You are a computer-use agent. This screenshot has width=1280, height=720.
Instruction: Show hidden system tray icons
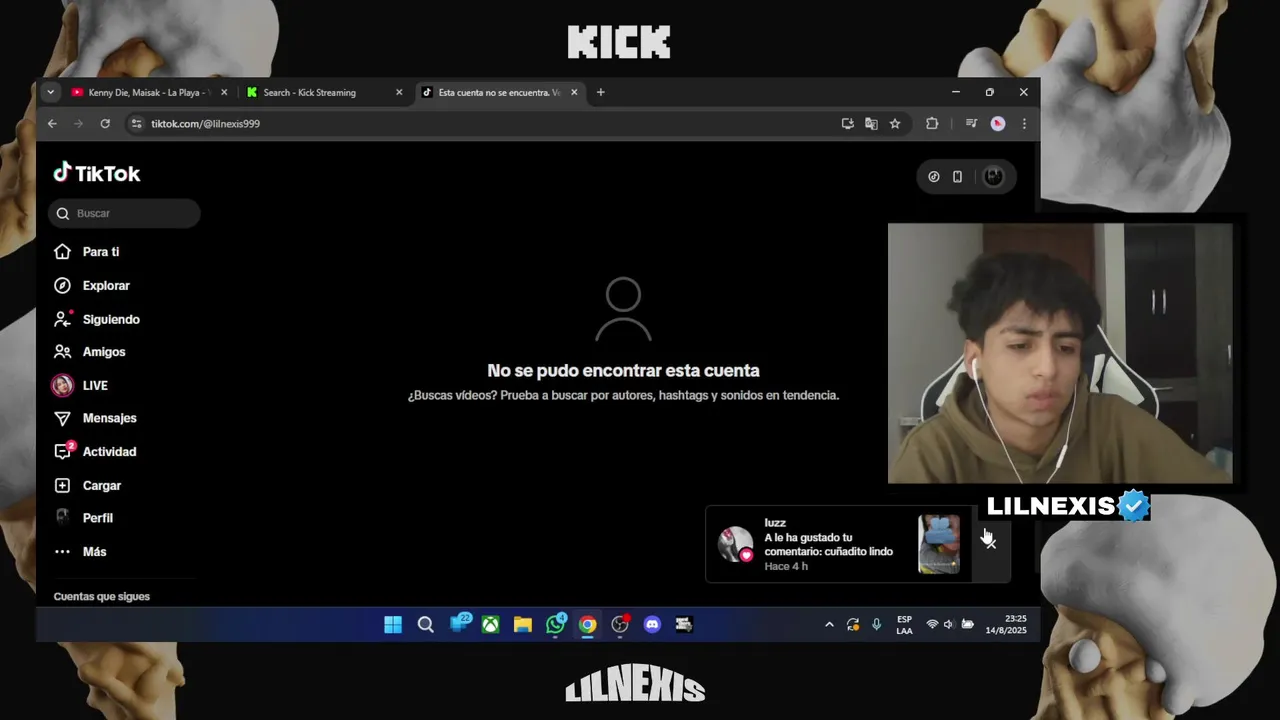tap(829, 625)
